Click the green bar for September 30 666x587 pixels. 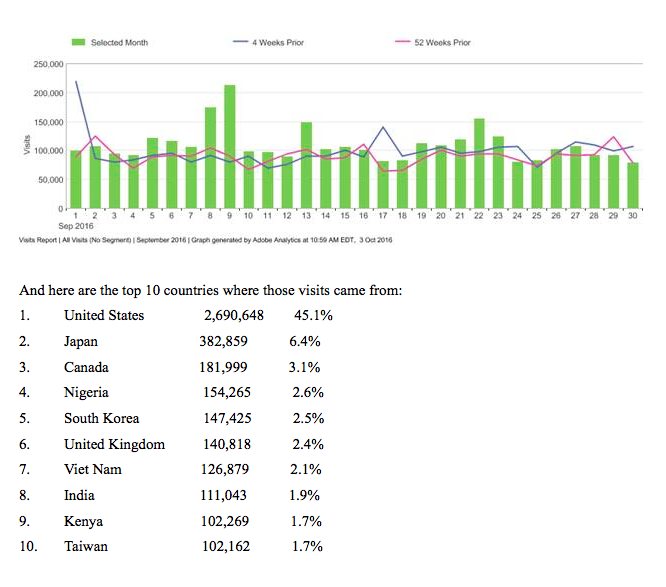[632, 186]
